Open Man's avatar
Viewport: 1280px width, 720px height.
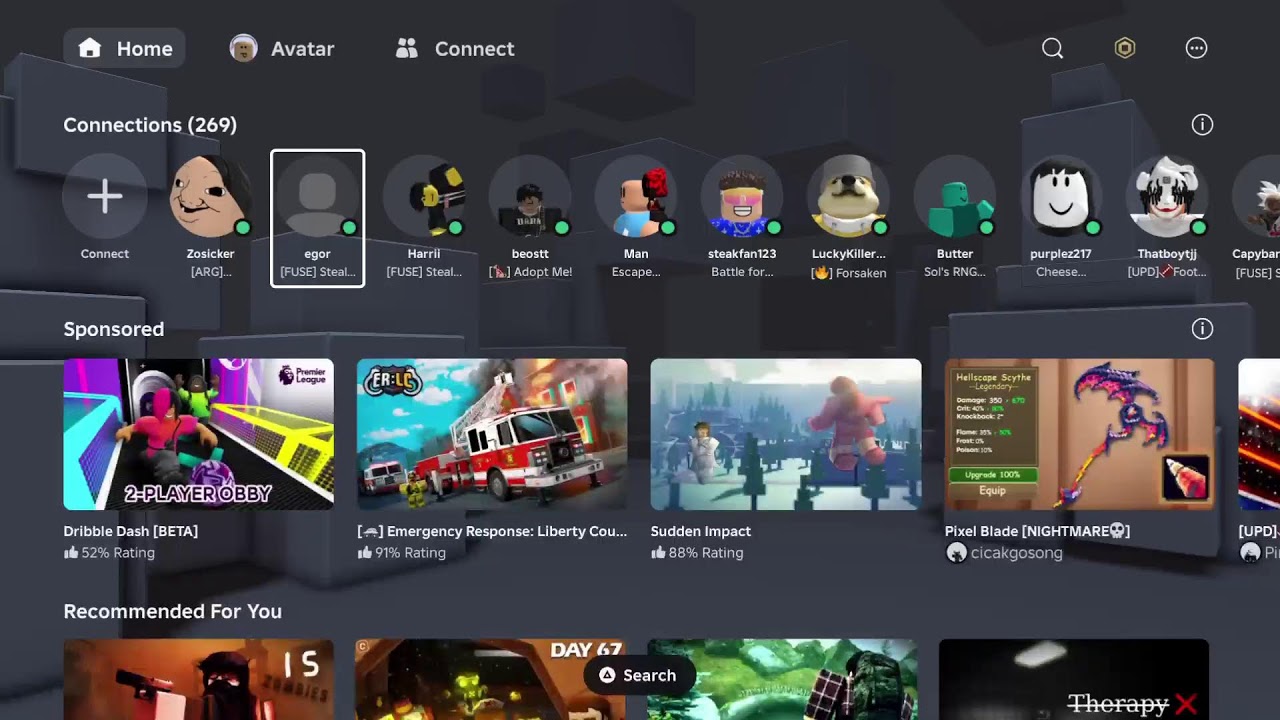tap(636, 196)
